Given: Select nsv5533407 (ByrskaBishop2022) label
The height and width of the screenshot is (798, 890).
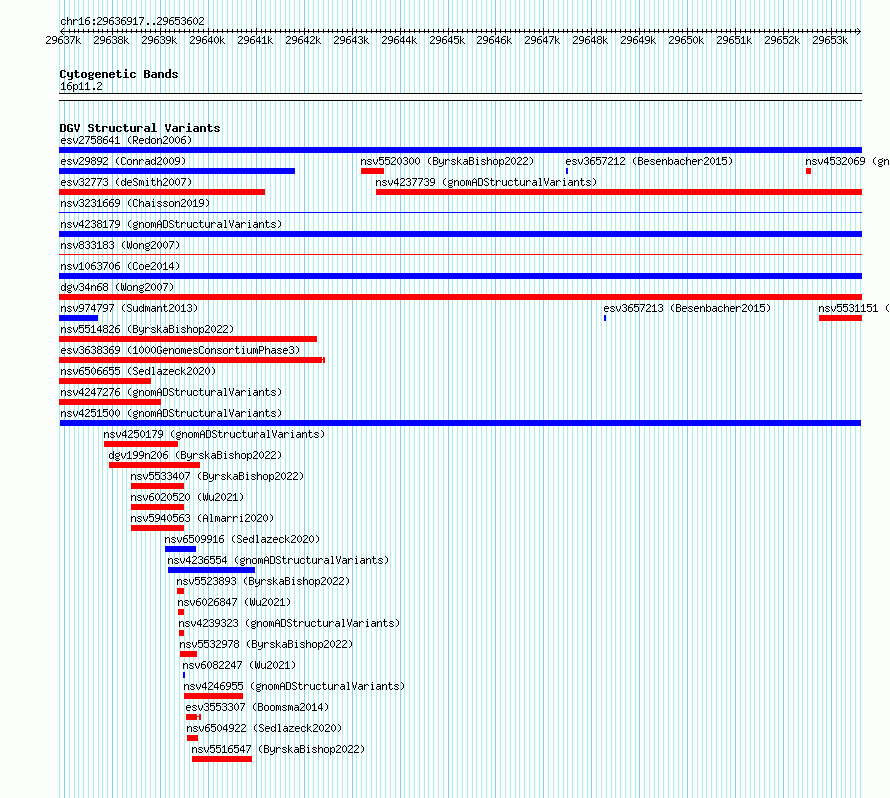Looking at the screenshot, I should tap(217, 476).
